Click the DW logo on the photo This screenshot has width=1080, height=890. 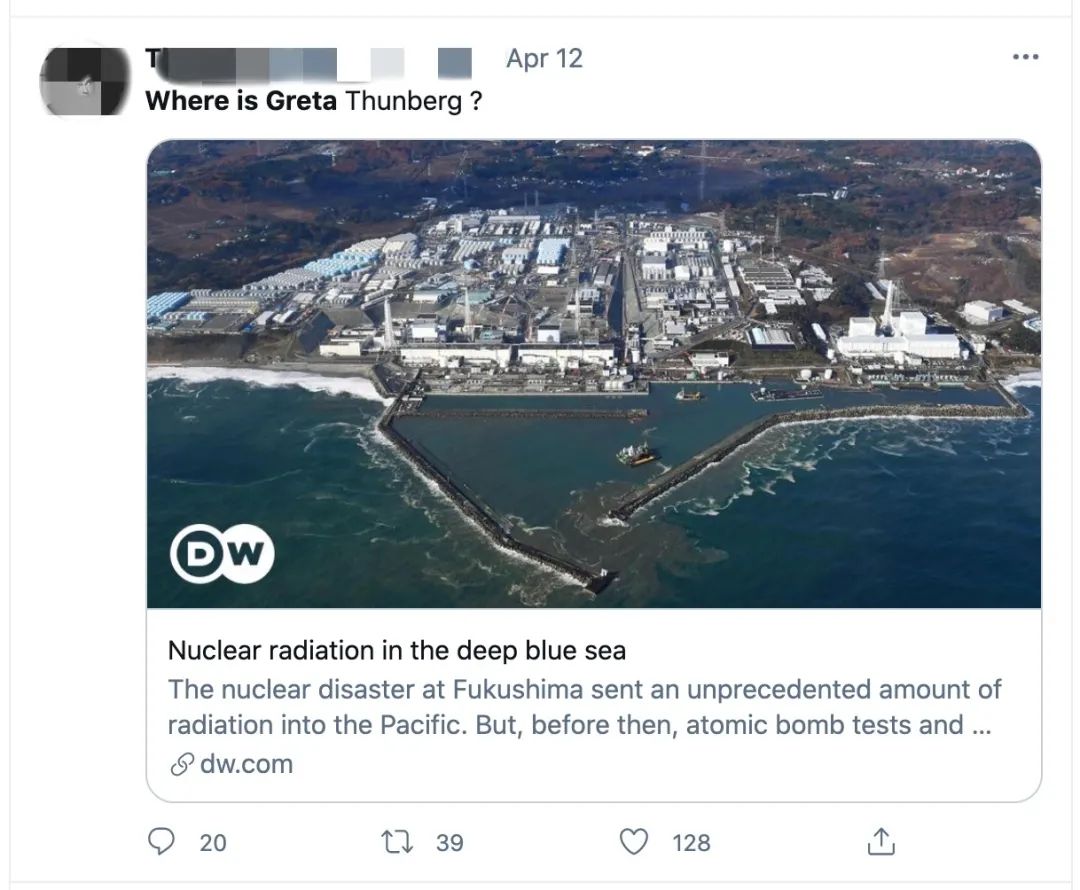click(x=222, y=555)
